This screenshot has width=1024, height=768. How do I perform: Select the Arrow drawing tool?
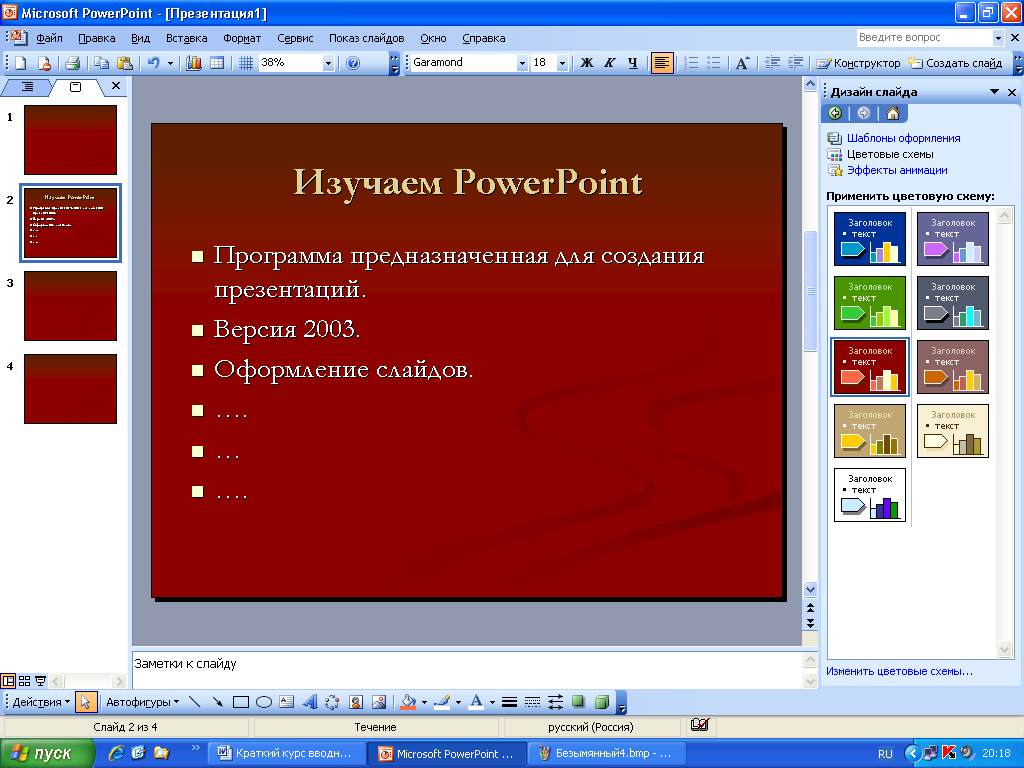point(217,702)
